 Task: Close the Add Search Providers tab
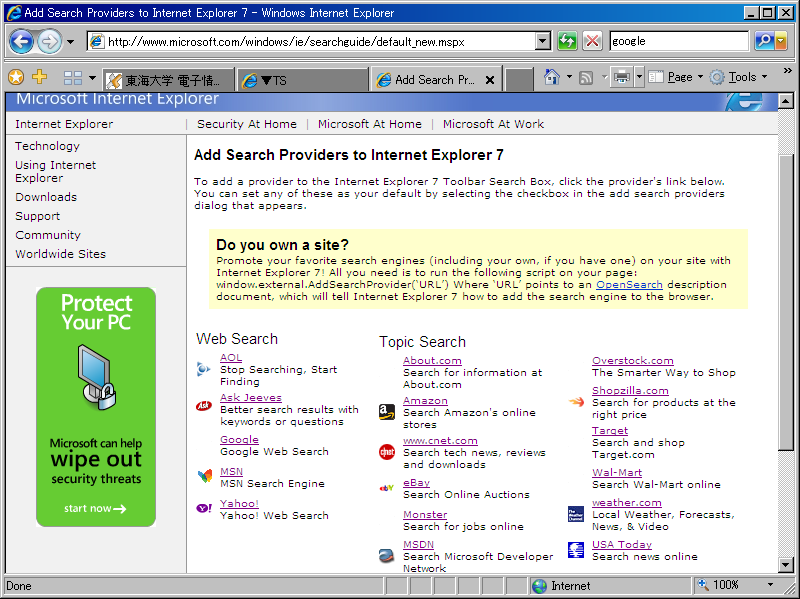coord(490,80)
